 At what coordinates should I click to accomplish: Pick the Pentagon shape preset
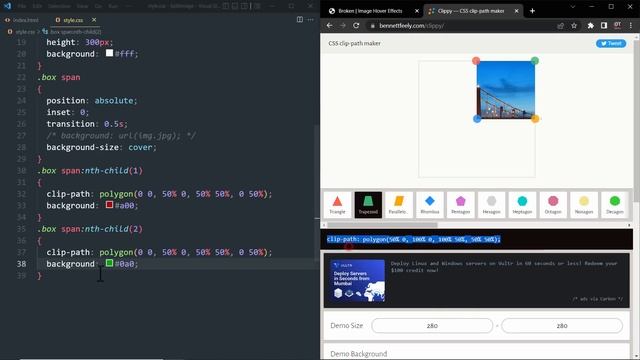[x=460, y=204]
